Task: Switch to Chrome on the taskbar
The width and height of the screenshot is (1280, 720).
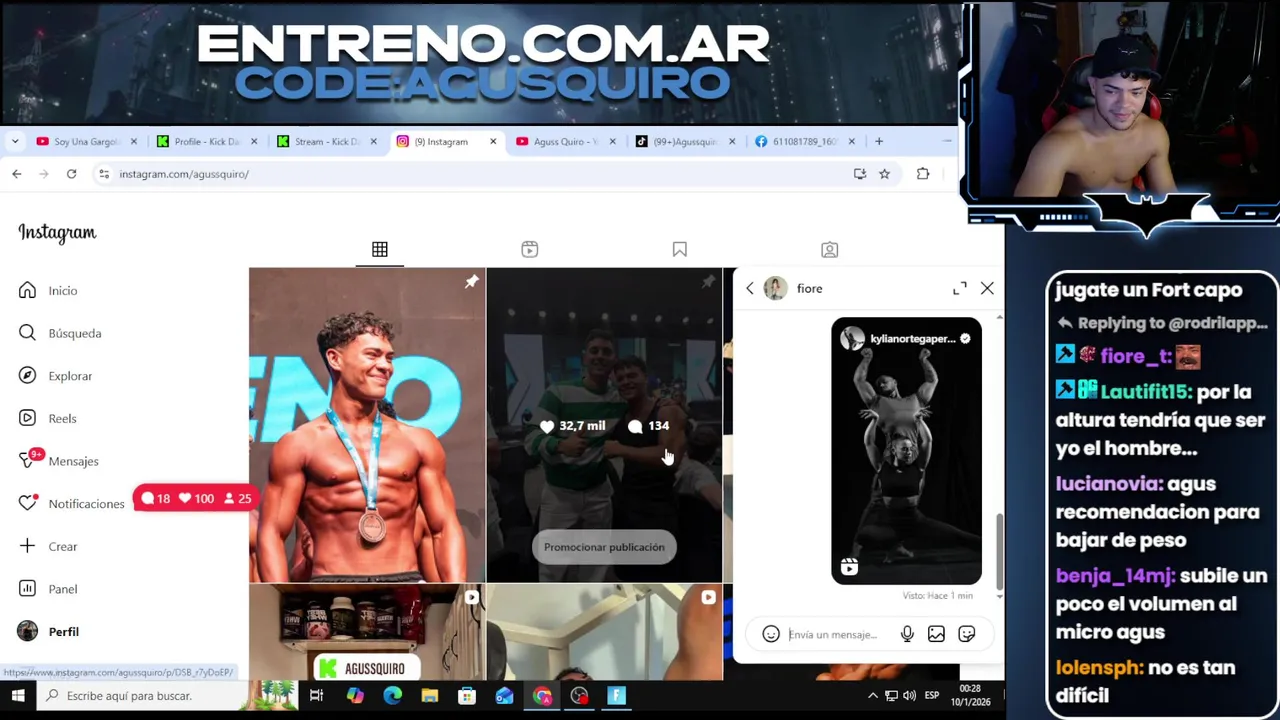Action: click(x=542, y=696)
